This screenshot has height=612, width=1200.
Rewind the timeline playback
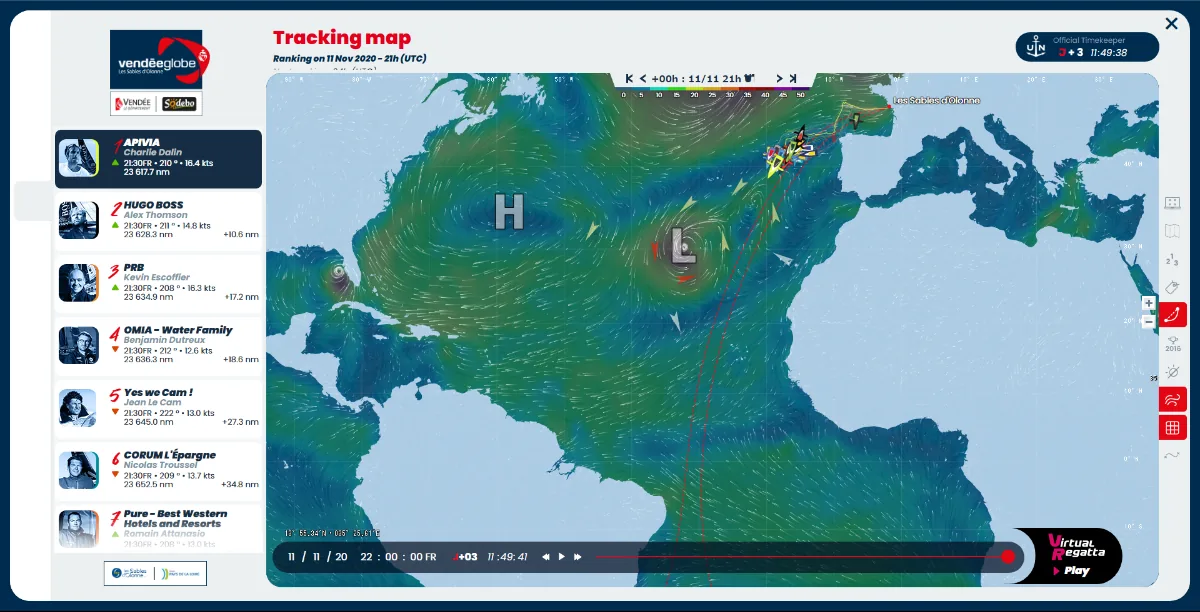coord(546,557)
